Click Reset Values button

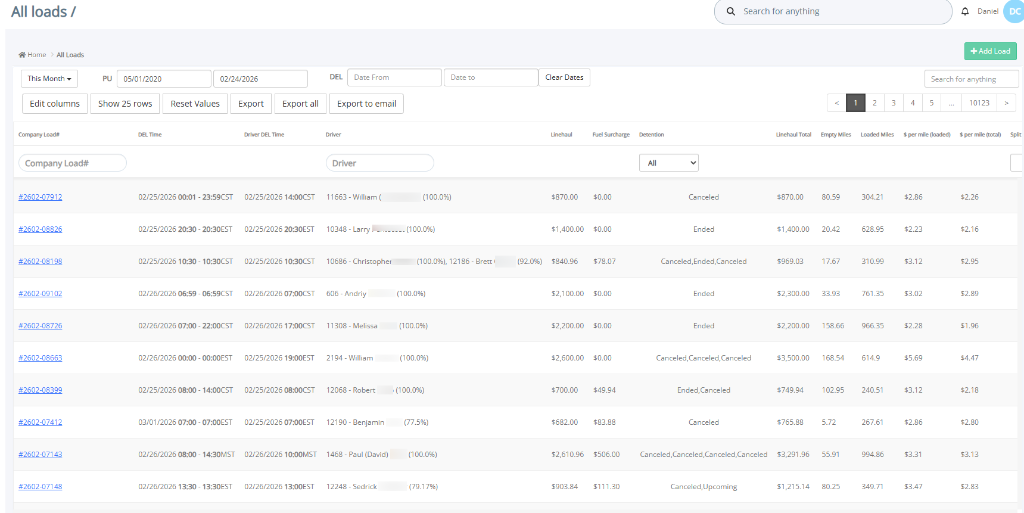pyautogui.click(x=195, y=104)
